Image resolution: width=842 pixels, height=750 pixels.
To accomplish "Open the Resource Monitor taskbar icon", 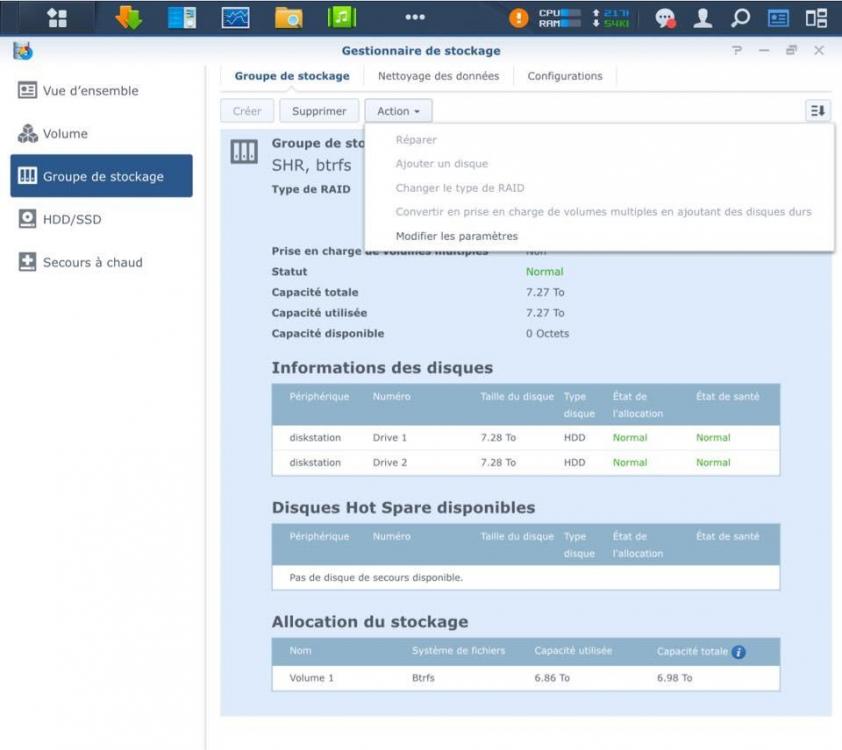I will pos(235,18).
